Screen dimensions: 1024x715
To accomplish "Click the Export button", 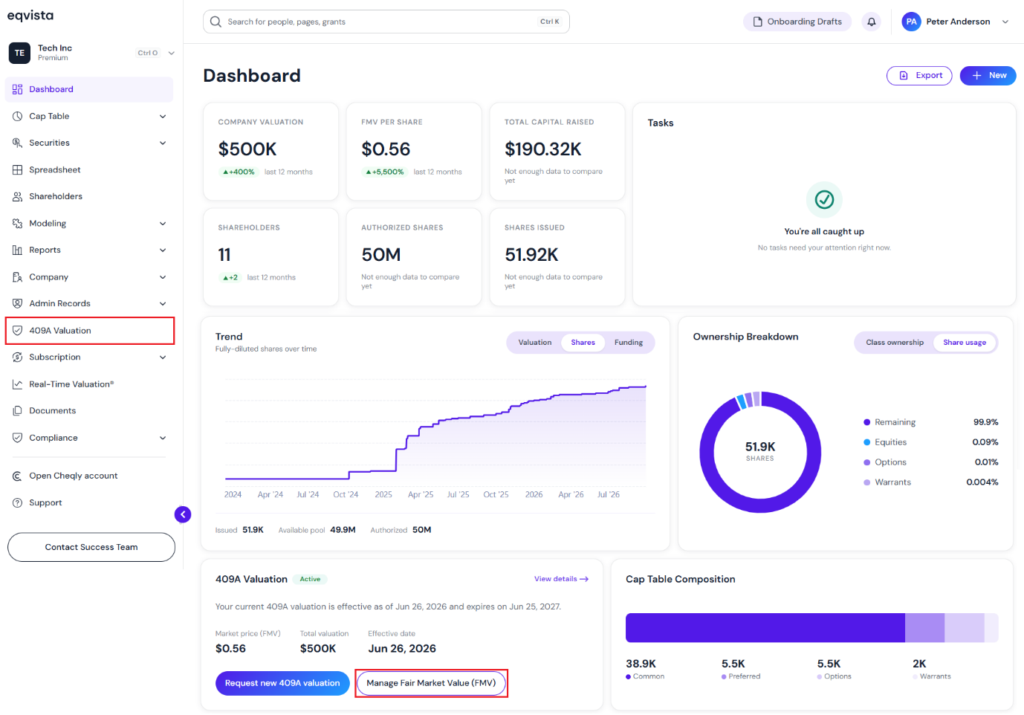I will 919,75.
